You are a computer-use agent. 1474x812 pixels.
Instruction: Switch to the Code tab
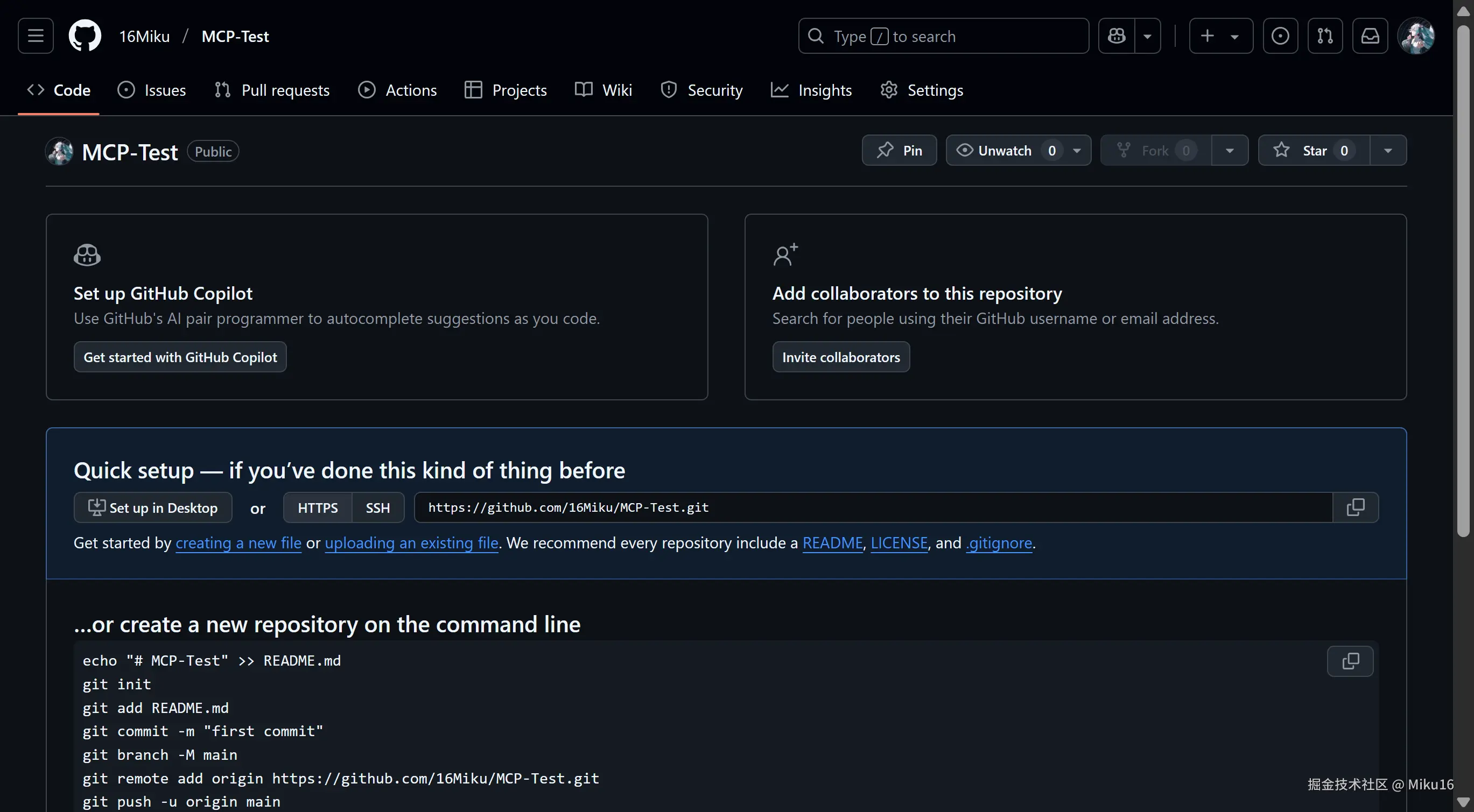coord(58,90)
